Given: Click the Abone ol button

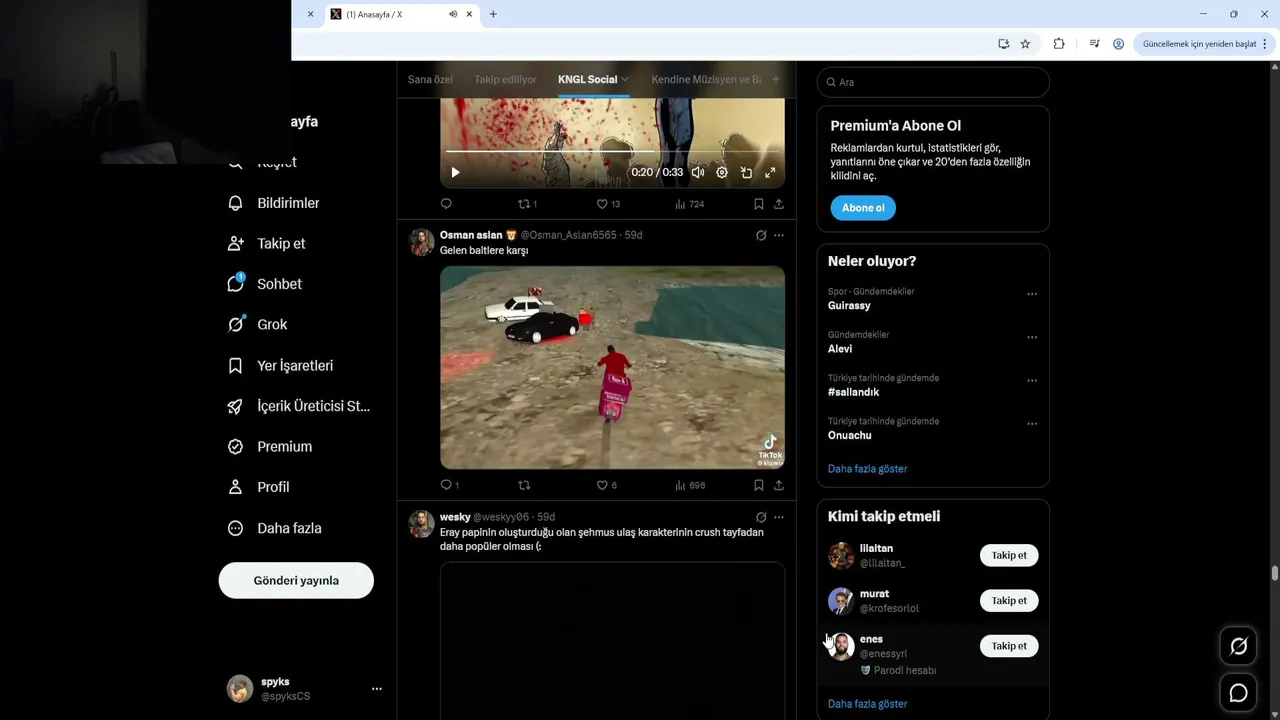Looking at the screenshot, I should tap(863, 208).
